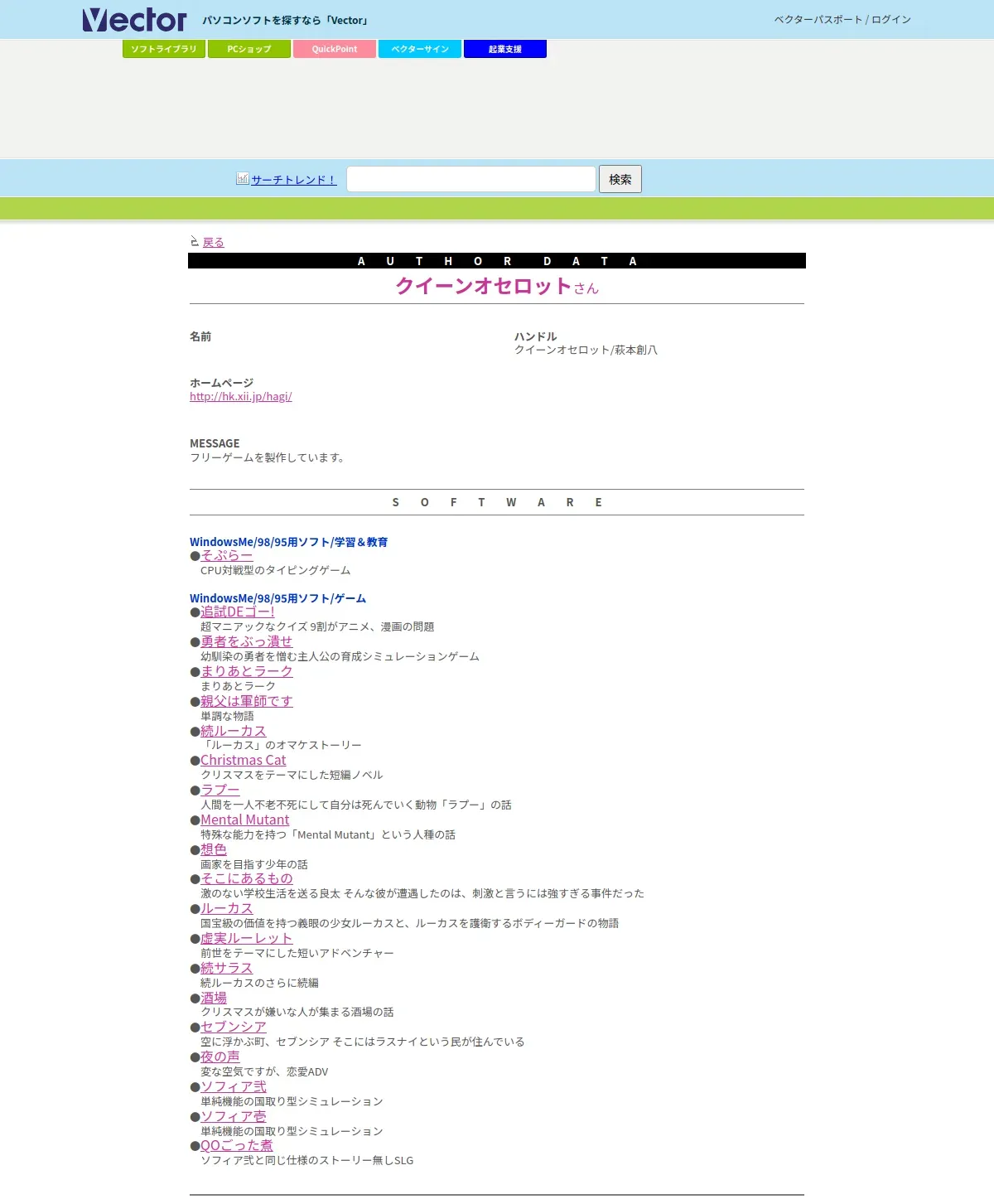
Task: Open WindowsMe/98/95用ソフト/ゲーム category link
Action: tap(278, 598)
